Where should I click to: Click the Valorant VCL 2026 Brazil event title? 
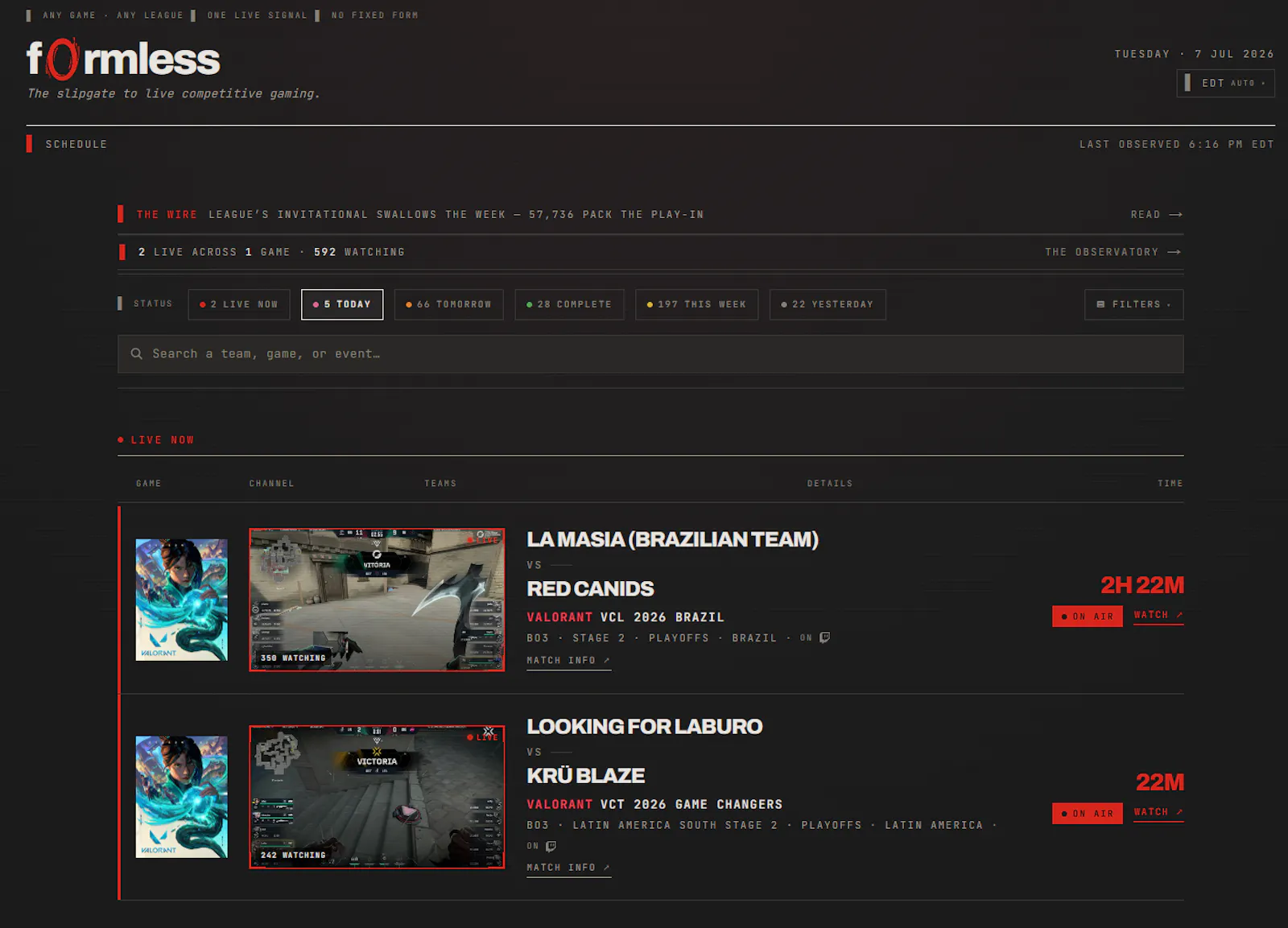[625, 617]
